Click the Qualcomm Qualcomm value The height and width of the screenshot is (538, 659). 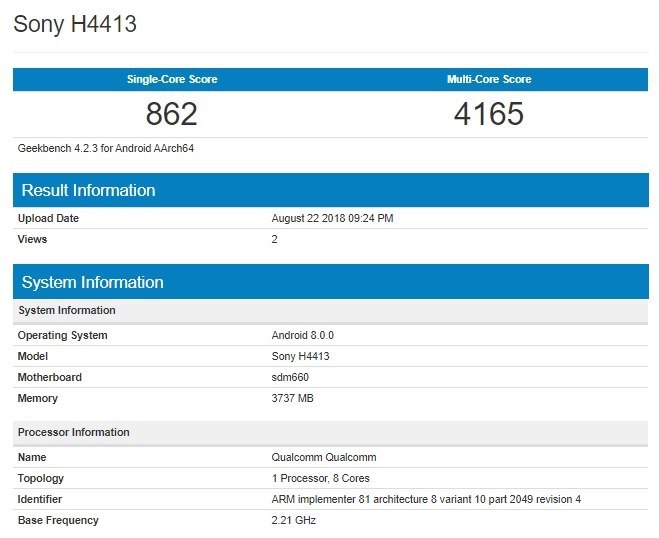pyautogui.click(x=324, y=457)
